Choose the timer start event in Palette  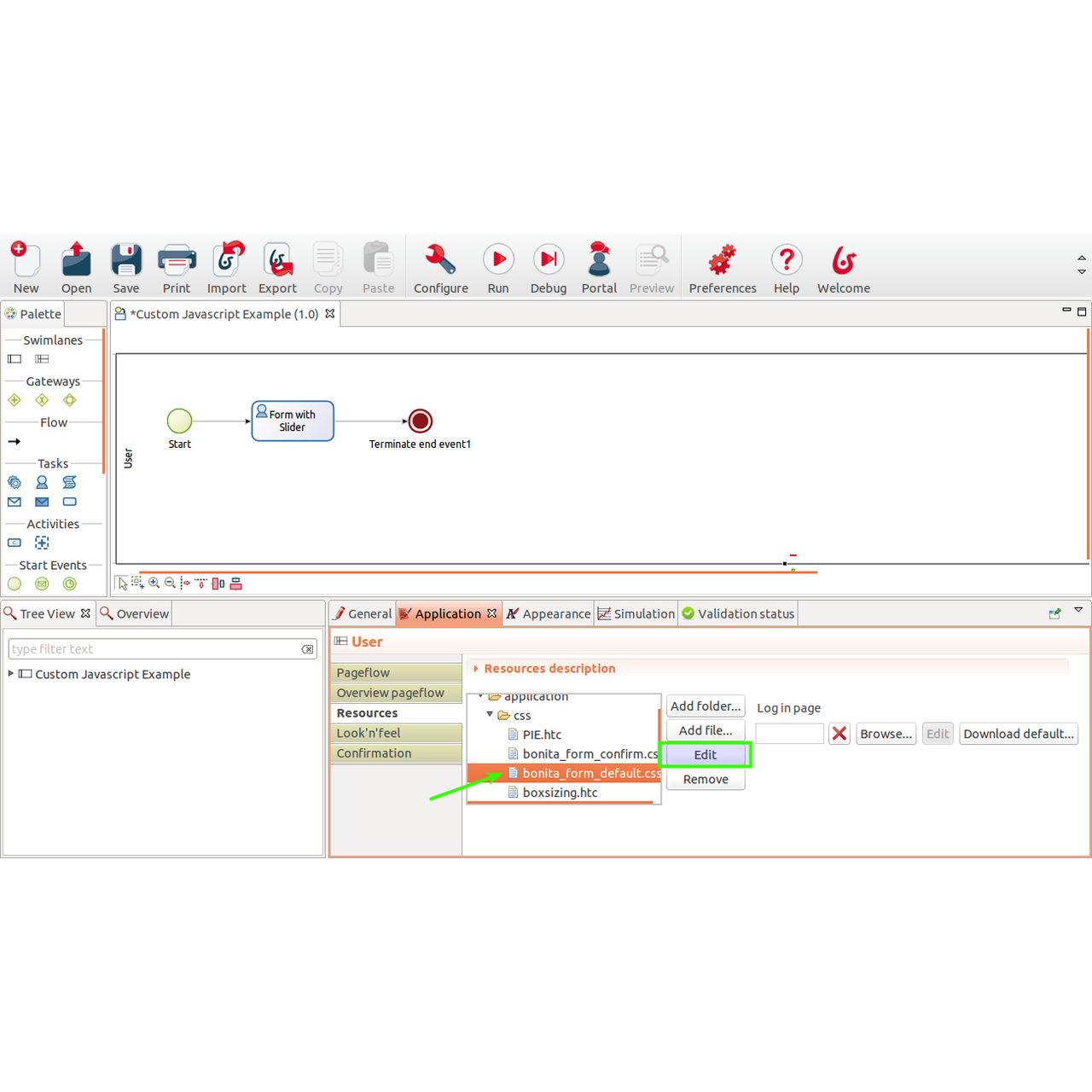[70, 584]
